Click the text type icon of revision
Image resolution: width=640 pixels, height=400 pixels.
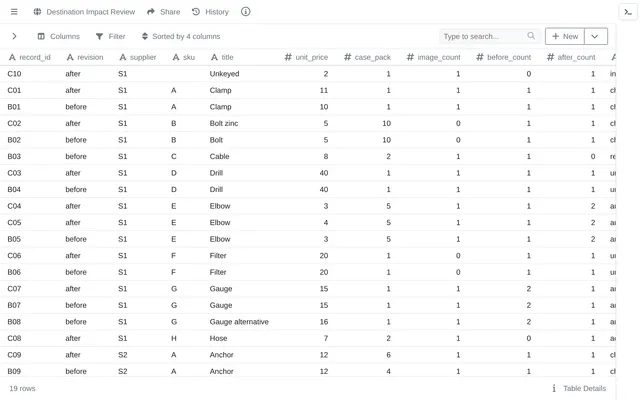tap(70, 57)
